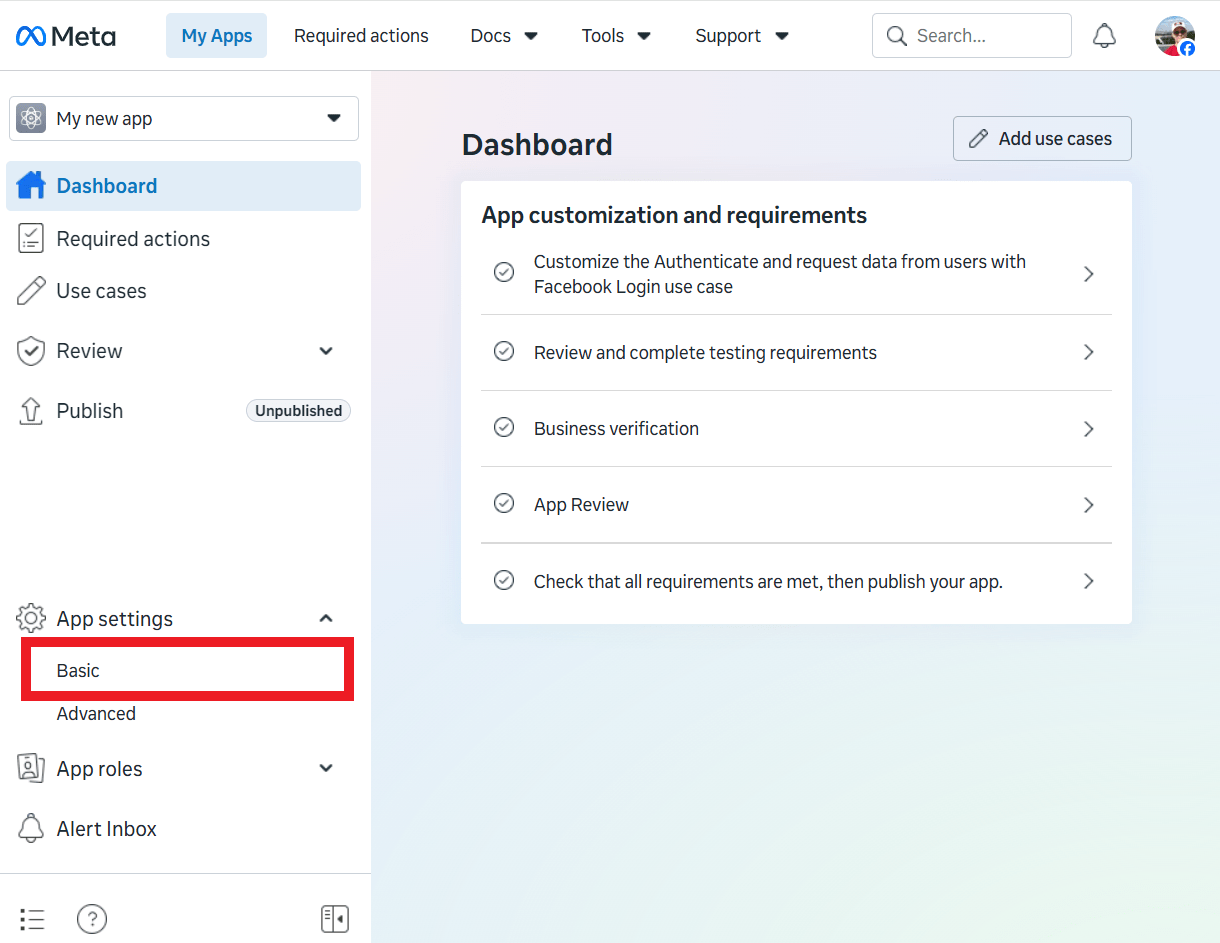Open arrow for Review and complete testing requirements

tap(1089, 352)
